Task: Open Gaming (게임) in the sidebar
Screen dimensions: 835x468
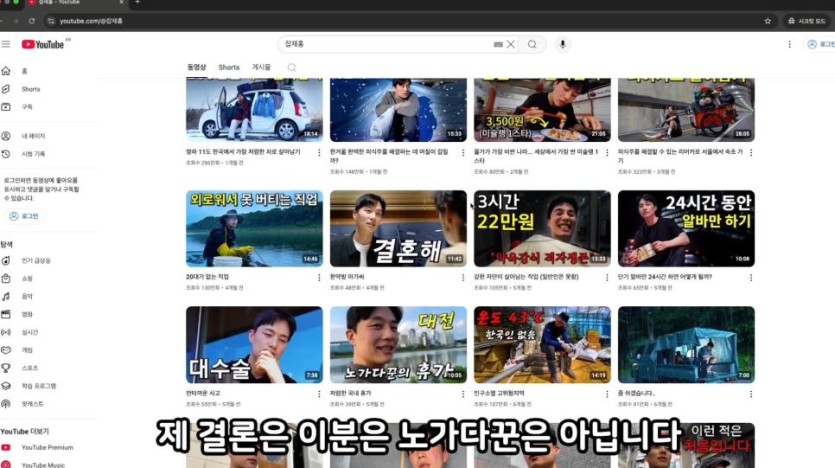Action: pos(27,350)
